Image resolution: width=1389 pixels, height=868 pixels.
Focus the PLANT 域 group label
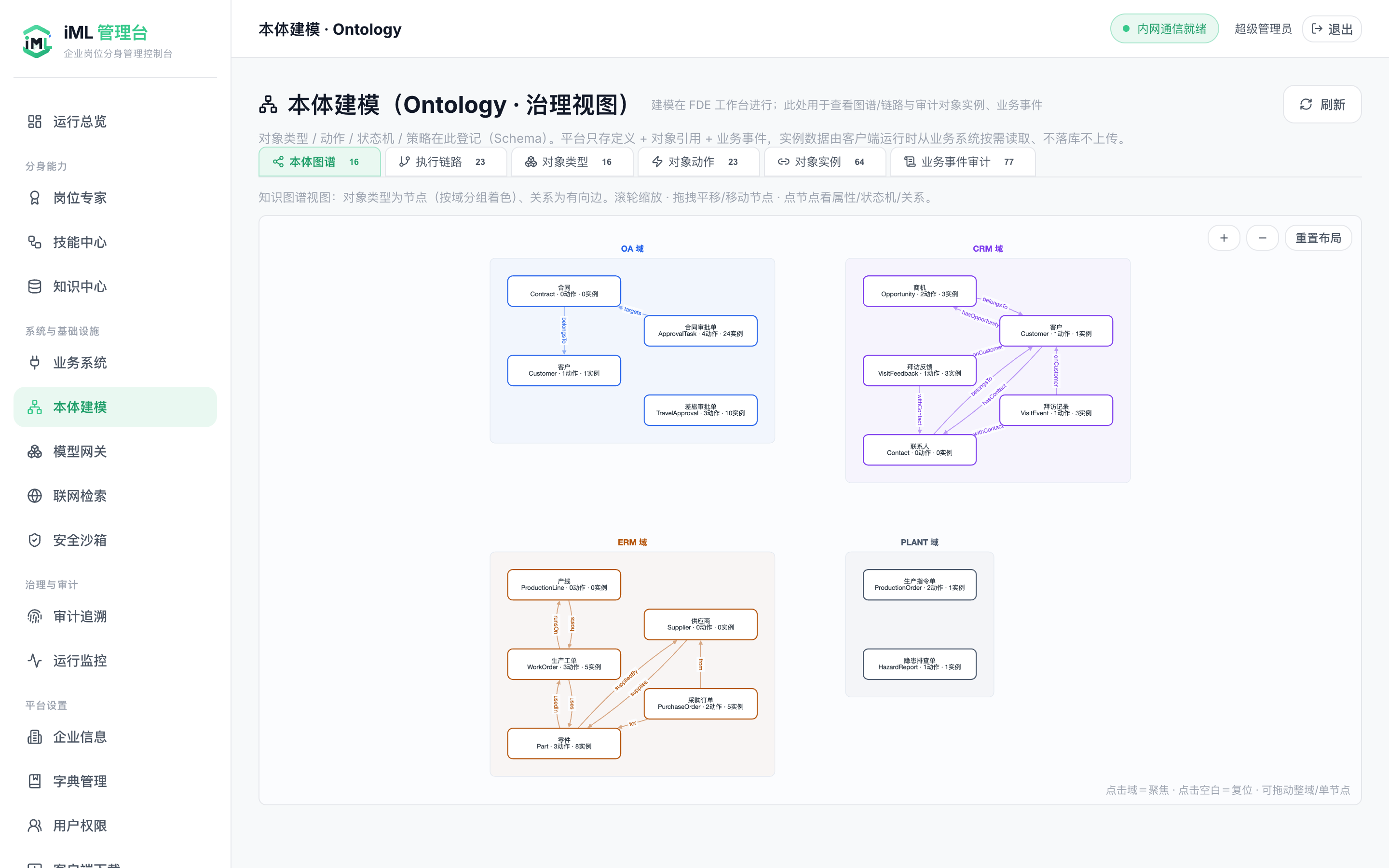920,542
